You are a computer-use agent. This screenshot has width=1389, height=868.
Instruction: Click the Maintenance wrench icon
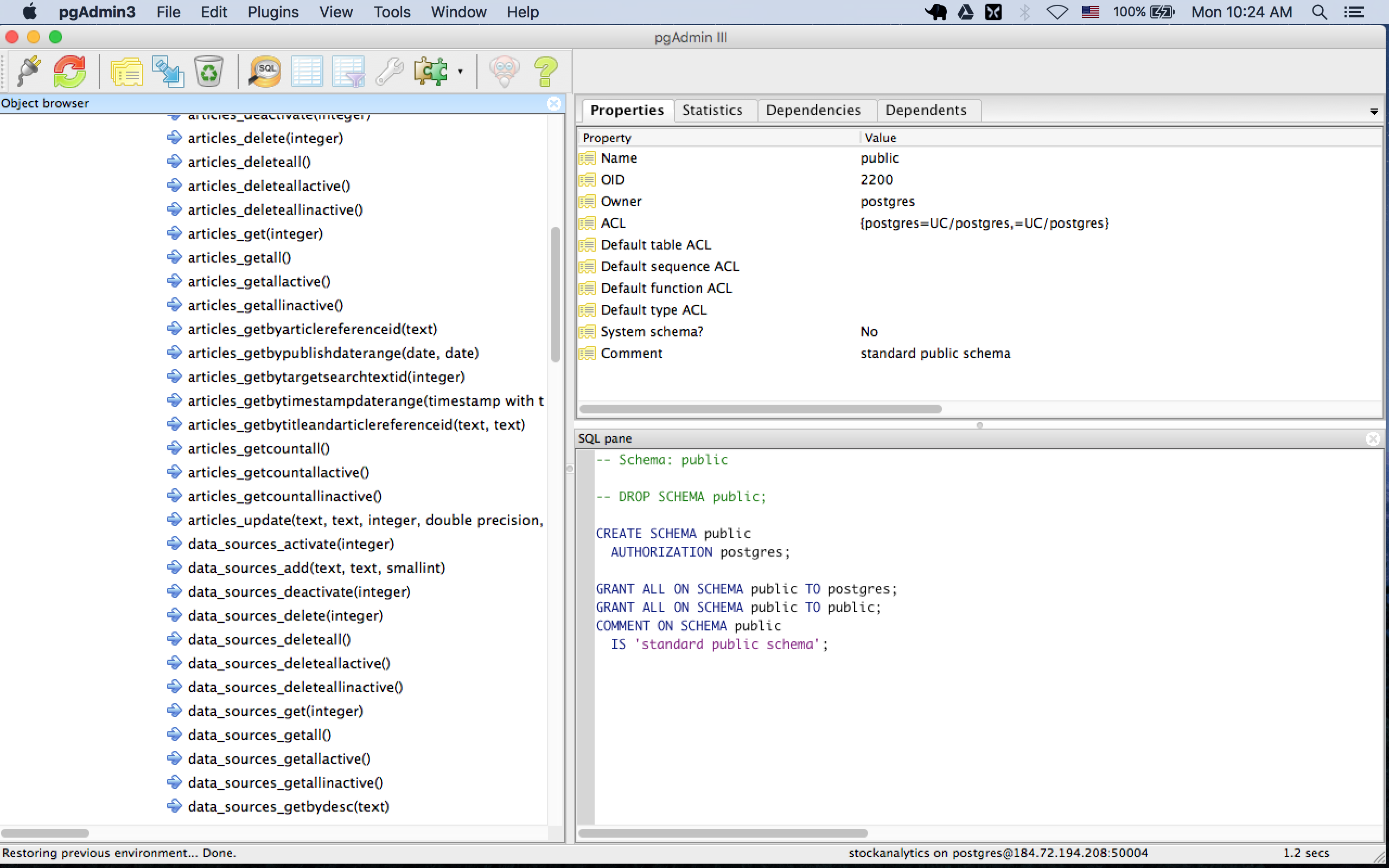pyautogui.click(x=389, y=71)
